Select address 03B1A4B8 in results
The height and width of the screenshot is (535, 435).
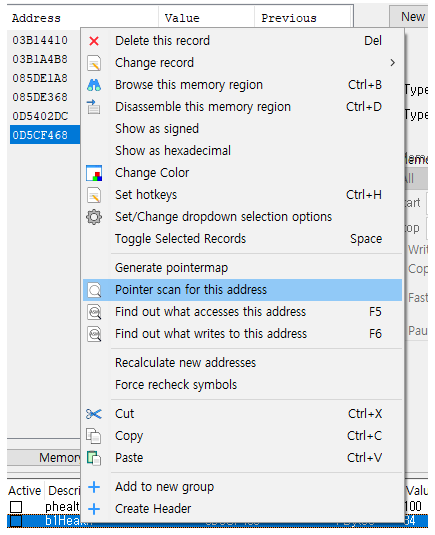pos(40,59)
